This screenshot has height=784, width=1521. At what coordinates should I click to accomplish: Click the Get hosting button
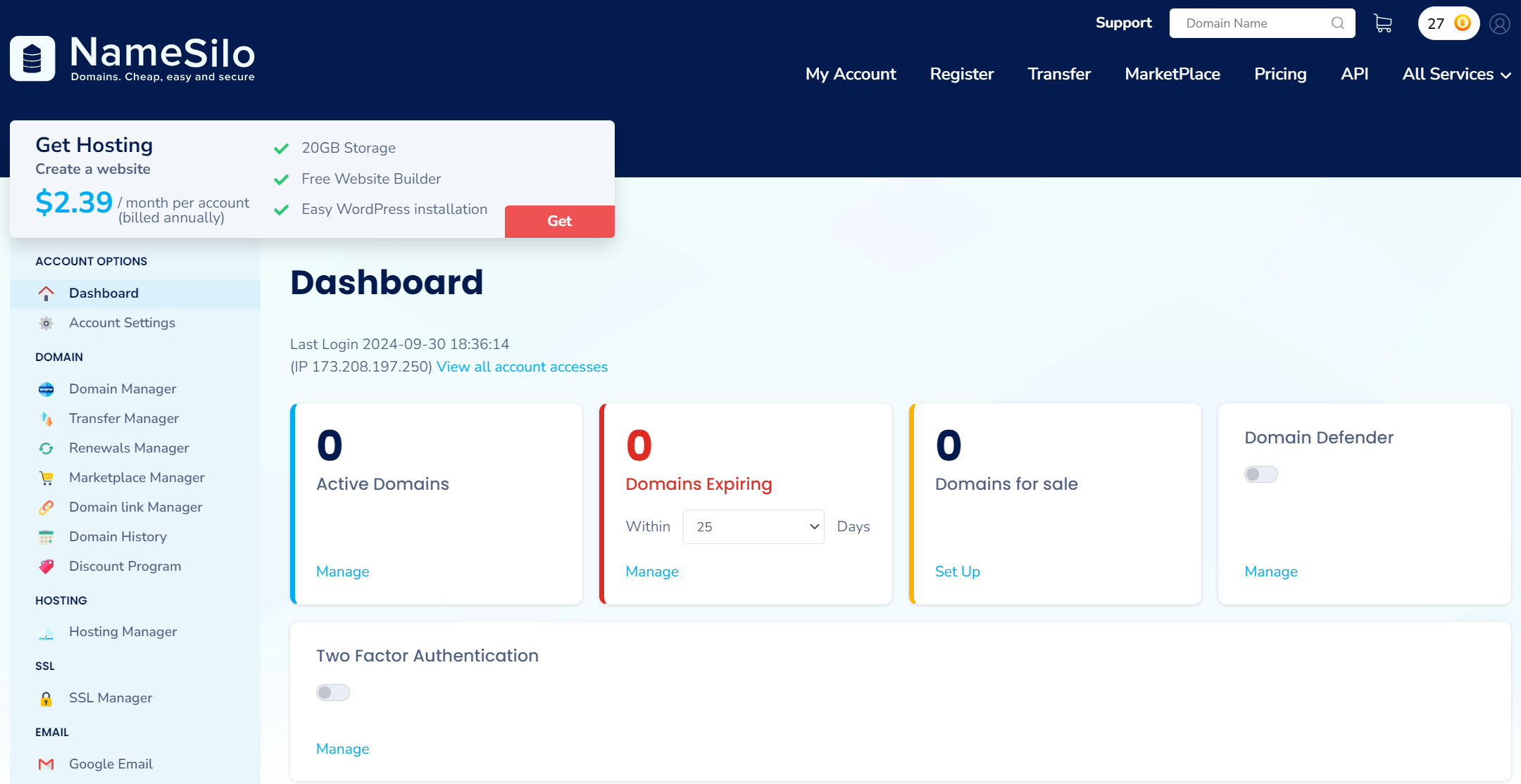pos(559,221)
